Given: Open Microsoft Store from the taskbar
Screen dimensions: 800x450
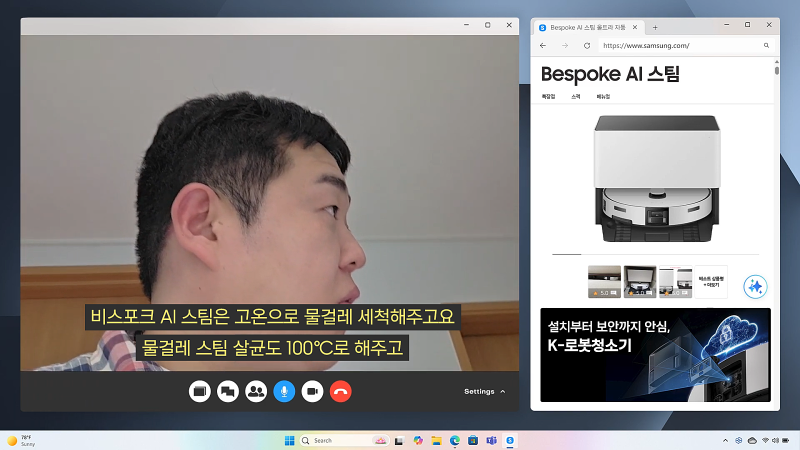Looking at the screenshot, I should point(473,440).
